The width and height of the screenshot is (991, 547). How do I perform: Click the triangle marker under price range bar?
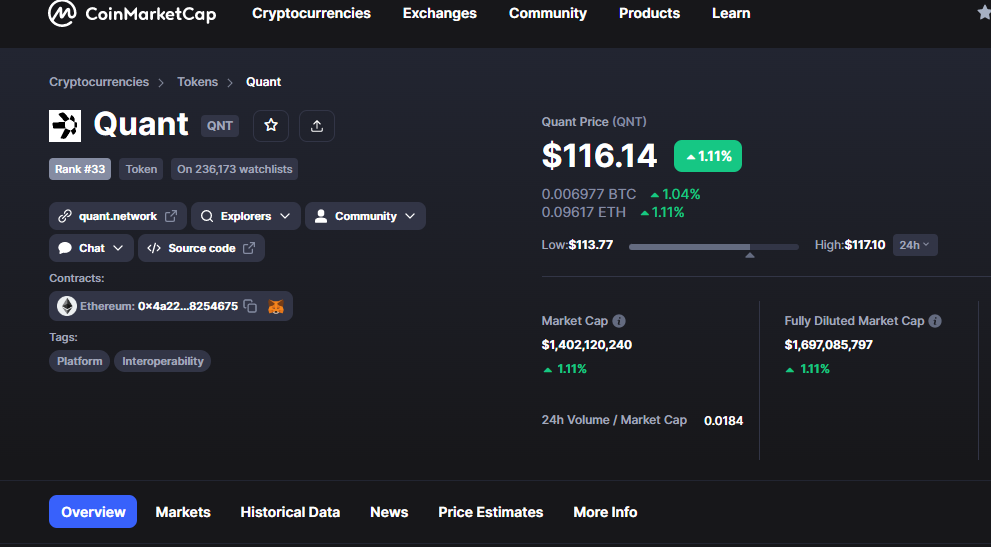tap(750, 255)
